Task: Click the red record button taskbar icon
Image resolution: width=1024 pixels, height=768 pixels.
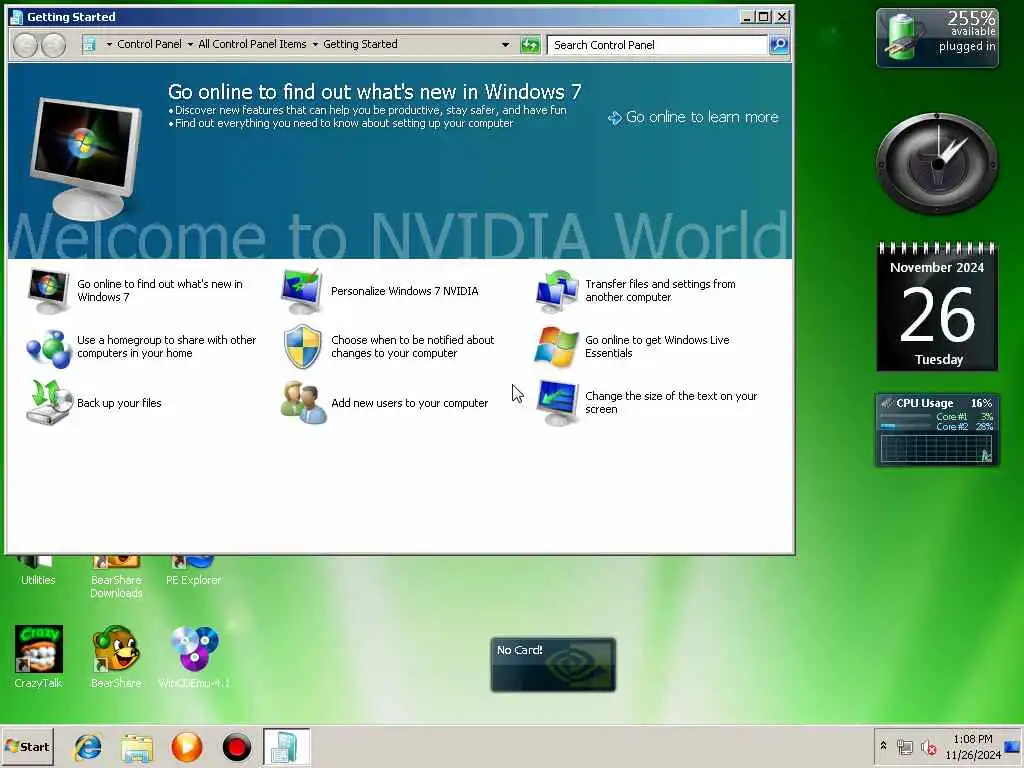Action: 236,747
